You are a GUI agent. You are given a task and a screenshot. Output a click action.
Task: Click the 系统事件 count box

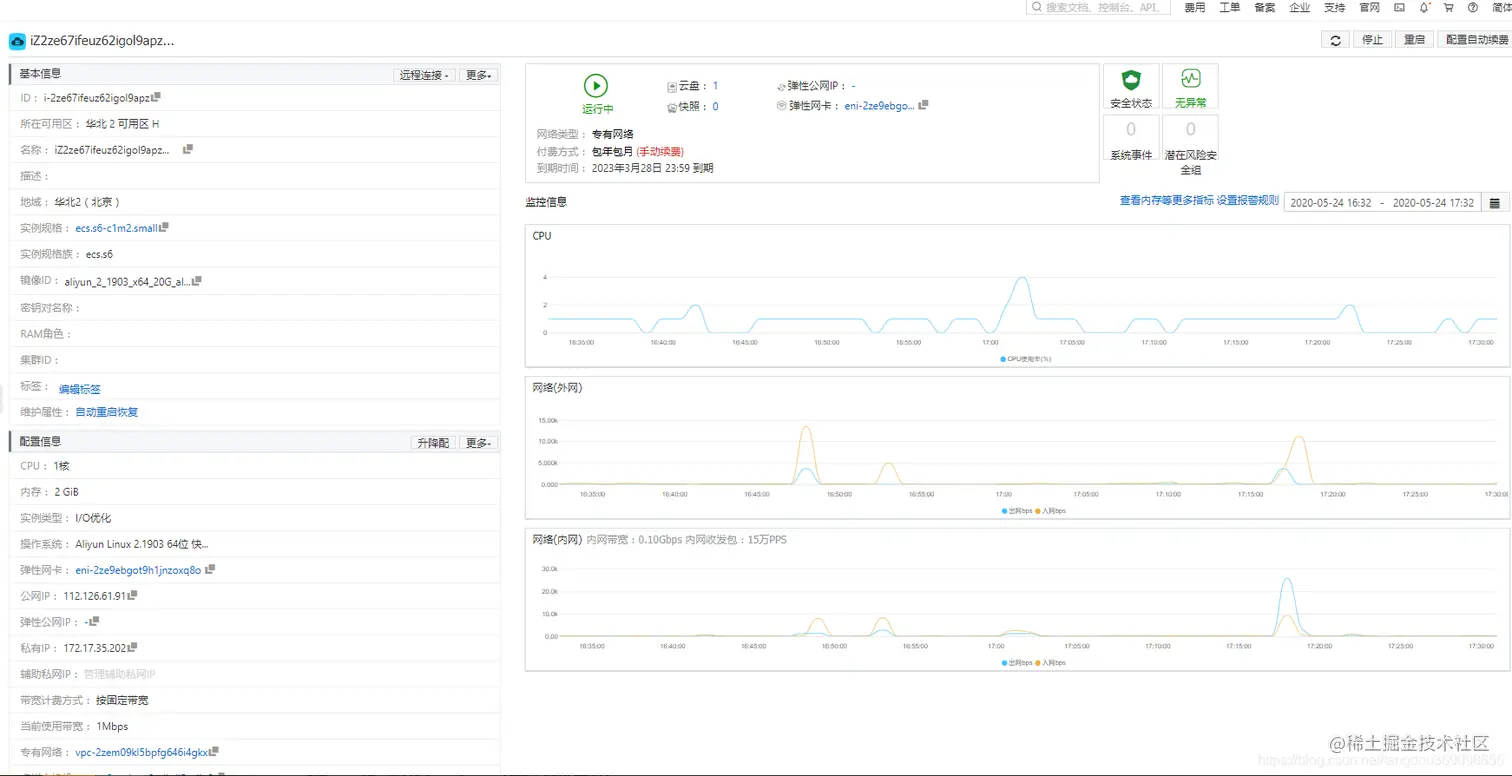1131,138
